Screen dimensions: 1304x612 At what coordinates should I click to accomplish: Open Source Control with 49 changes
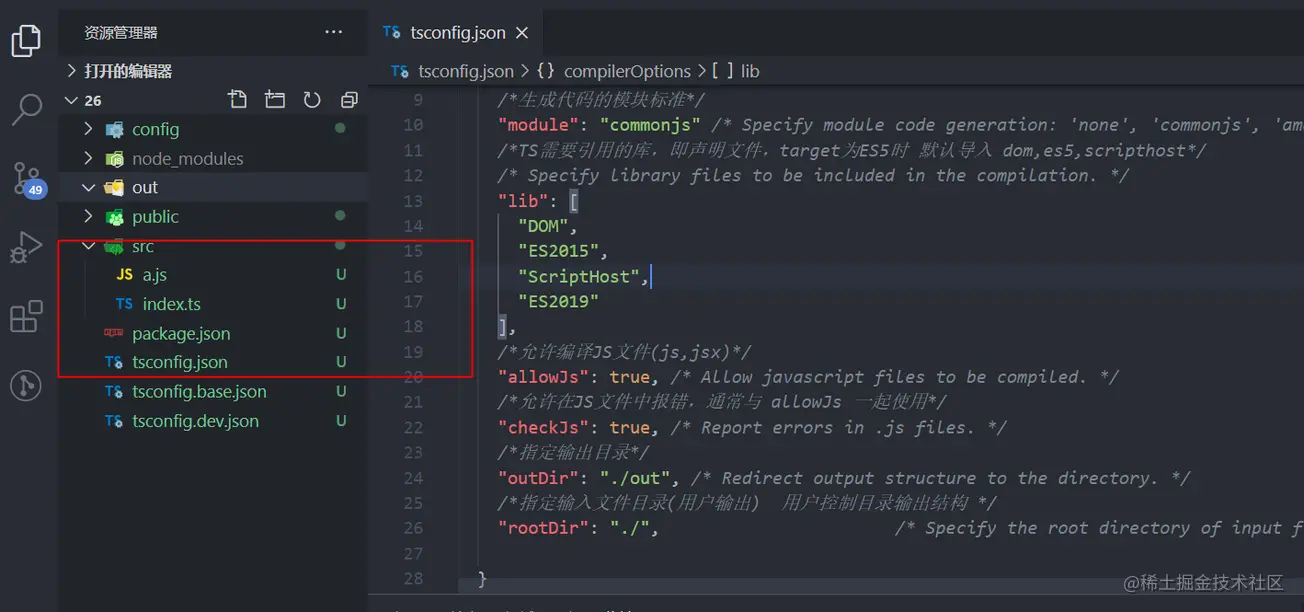pos(27,179)
